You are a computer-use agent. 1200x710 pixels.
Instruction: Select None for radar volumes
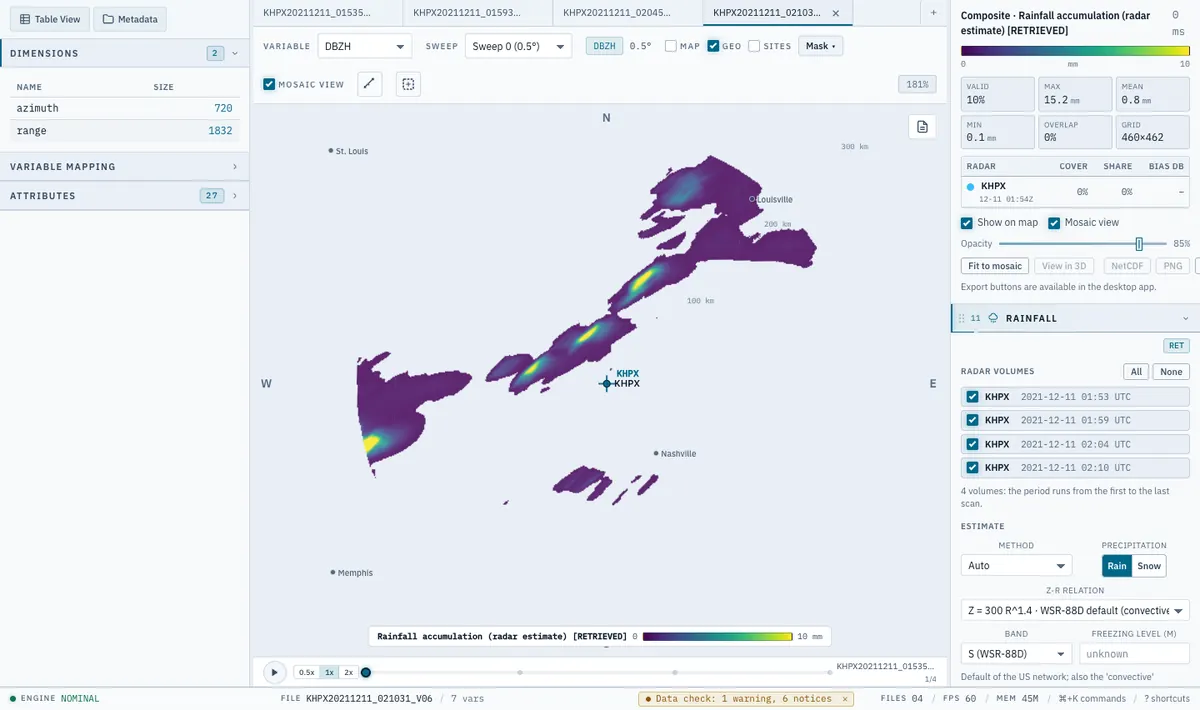click(1171, 372)
